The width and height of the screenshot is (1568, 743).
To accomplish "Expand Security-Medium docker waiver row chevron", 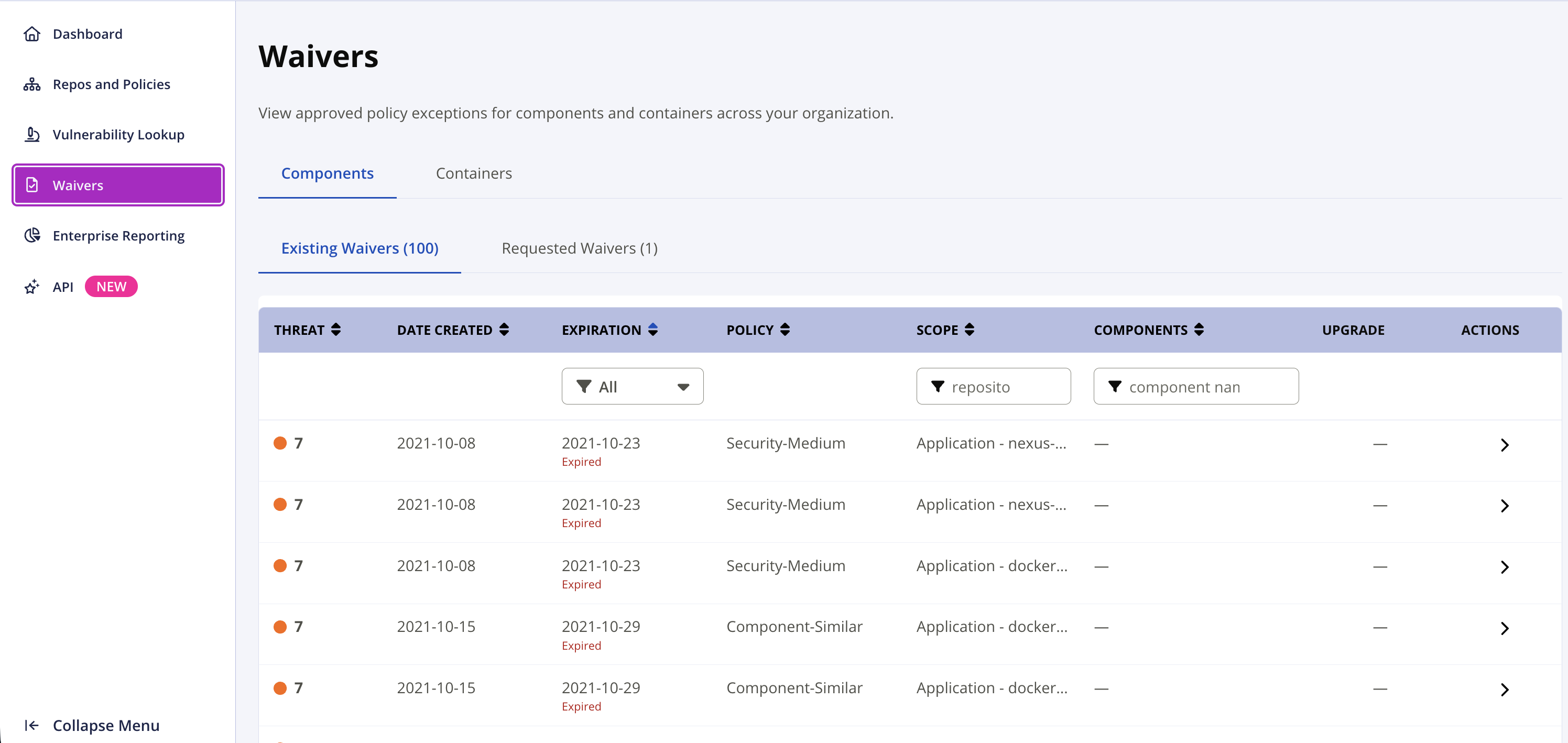I will click(1505, 567).
